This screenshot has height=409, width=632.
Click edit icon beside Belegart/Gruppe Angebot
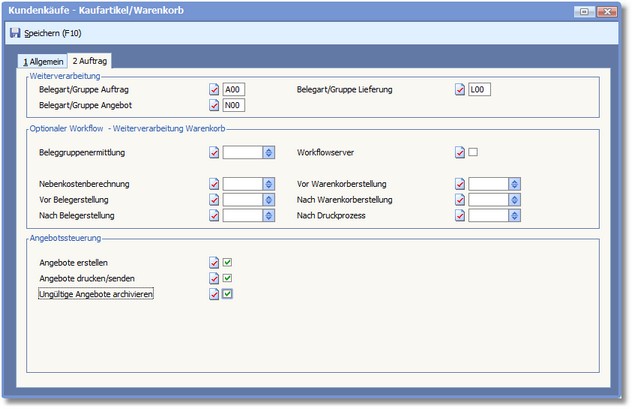pyautogui.click(x=214, y=105)
